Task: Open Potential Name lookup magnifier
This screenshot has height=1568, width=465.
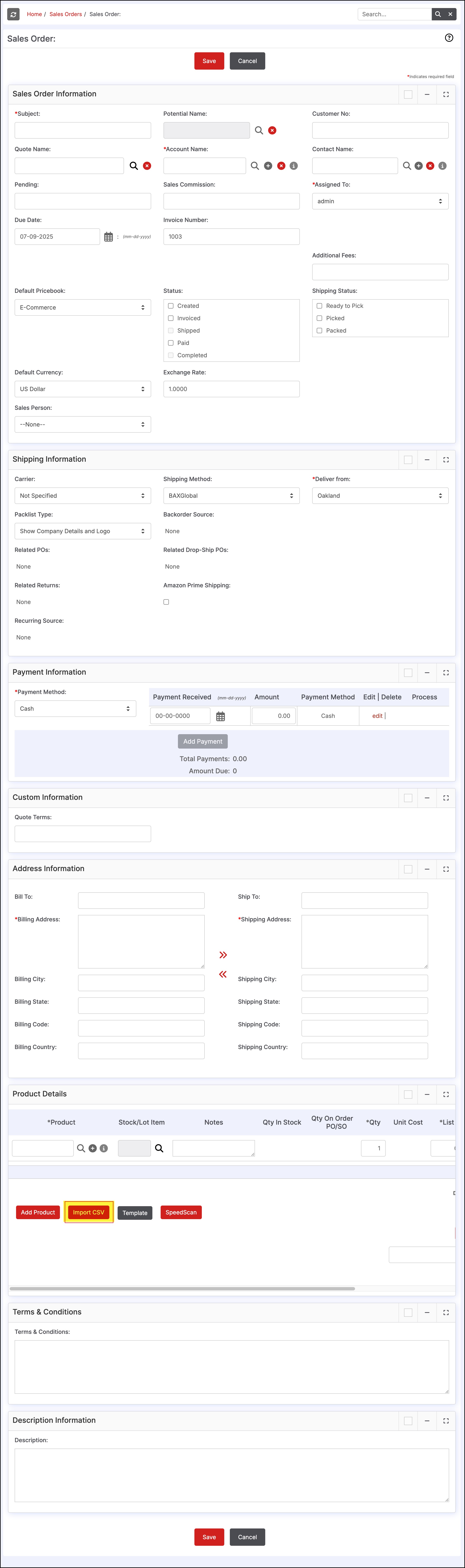Action: coord(259,130)
